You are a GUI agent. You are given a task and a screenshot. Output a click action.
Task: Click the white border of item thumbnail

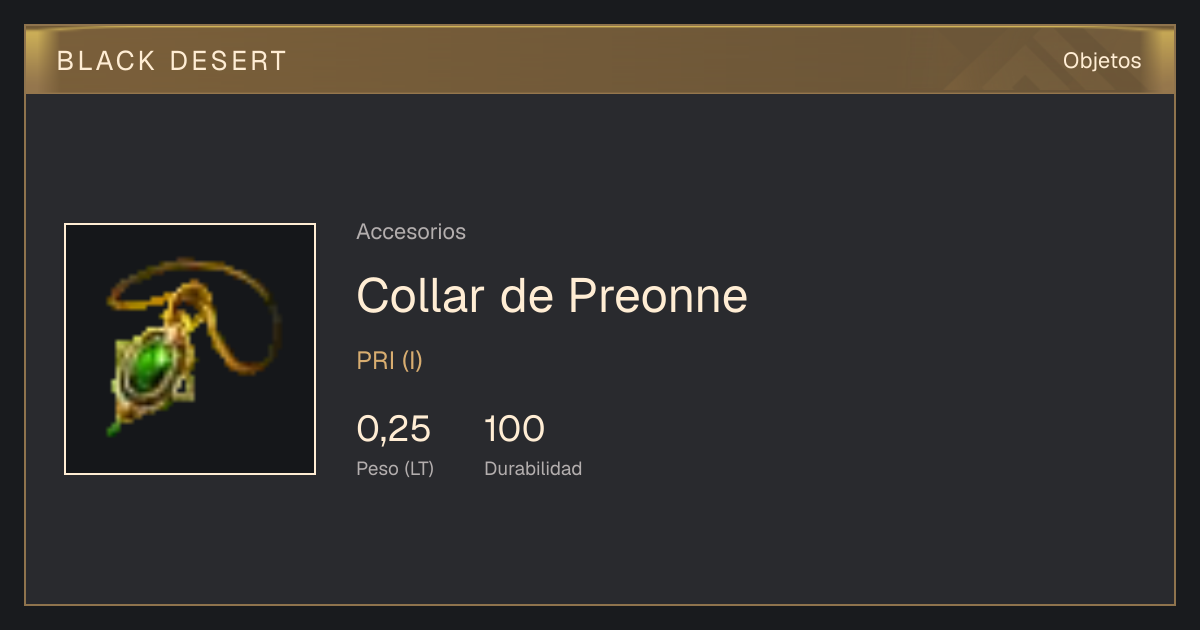pyautogui.click(x=190, y=224)
